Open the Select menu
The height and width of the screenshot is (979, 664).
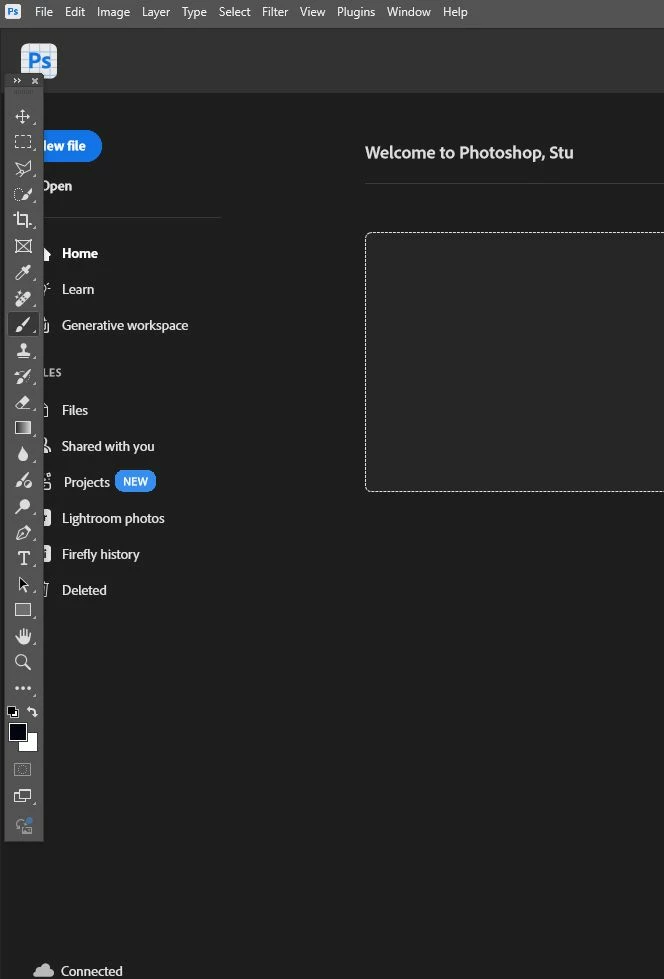(x=234, y=12)
